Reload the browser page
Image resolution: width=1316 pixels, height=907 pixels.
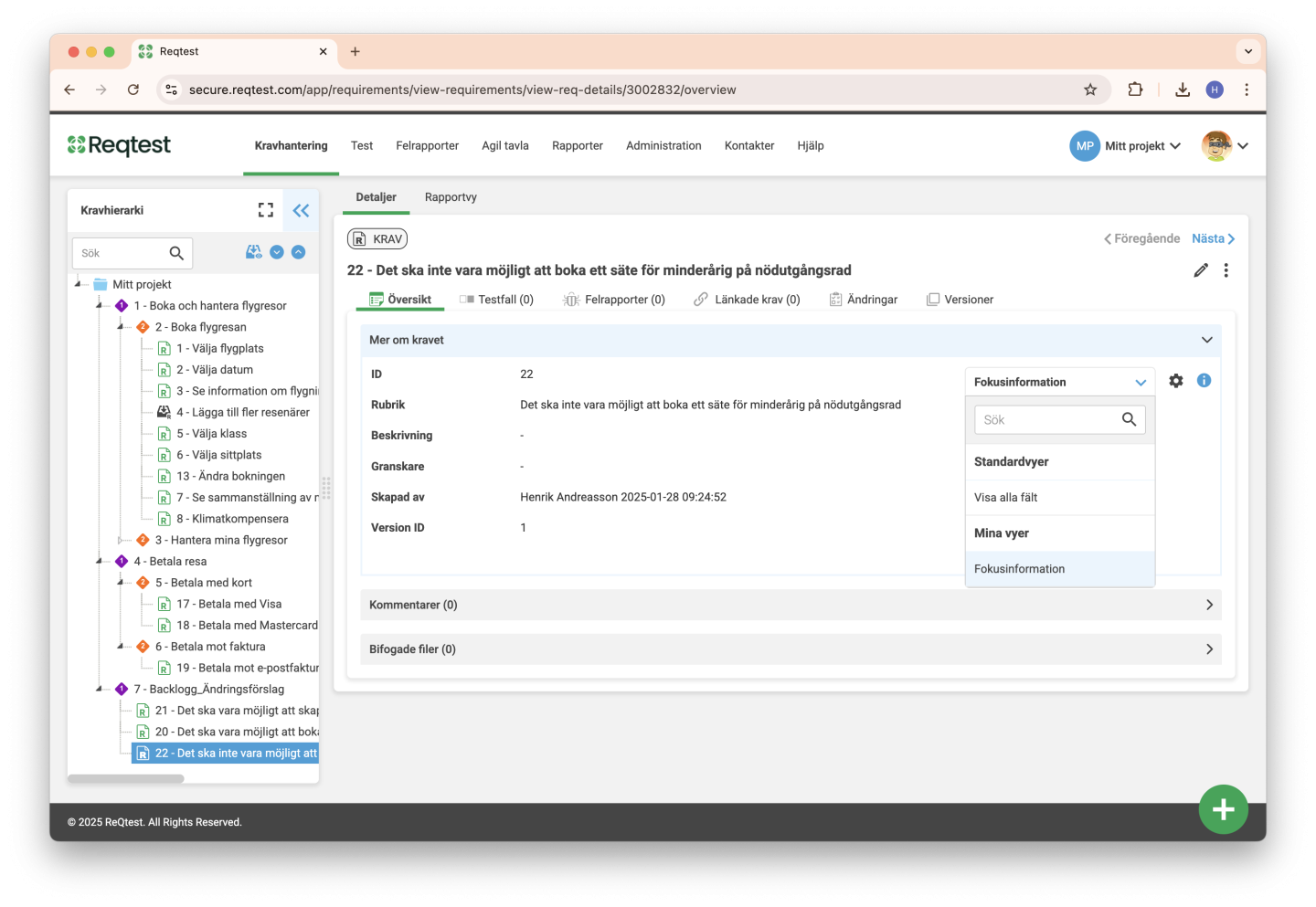tap(133, 90)
